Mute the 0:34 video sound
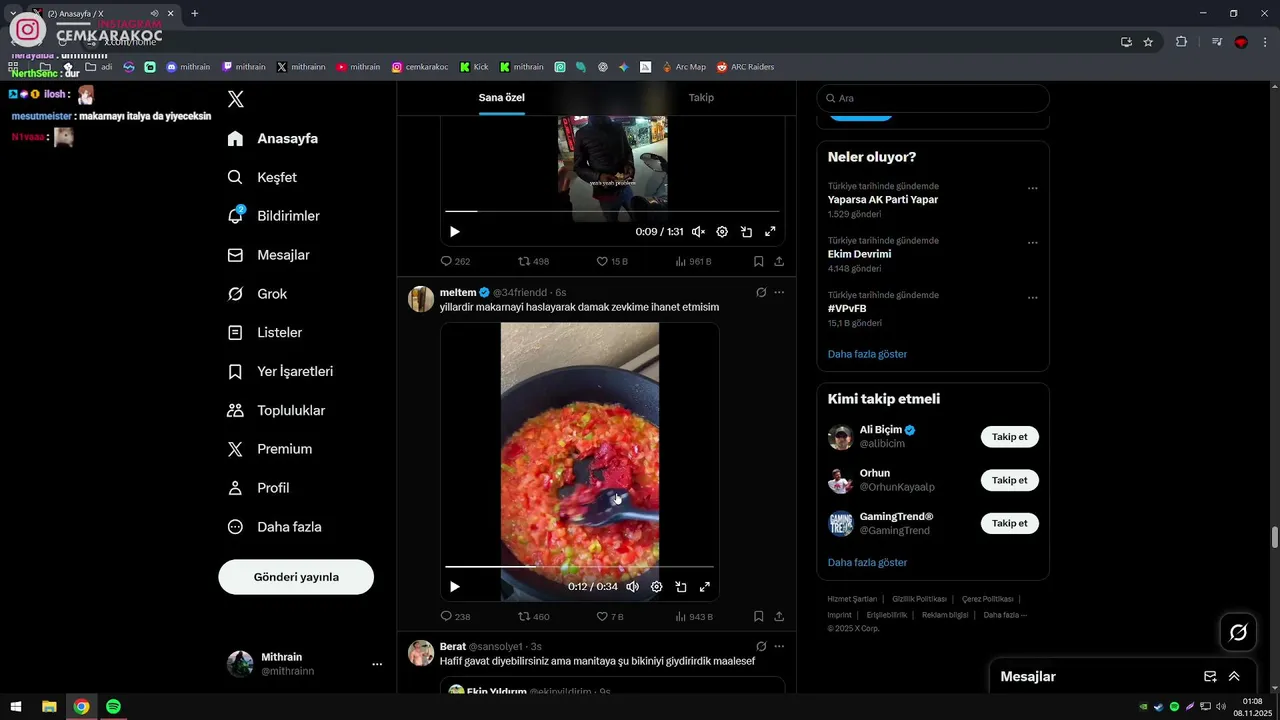This screenshot has width=1280, height=720. (632, 587)
